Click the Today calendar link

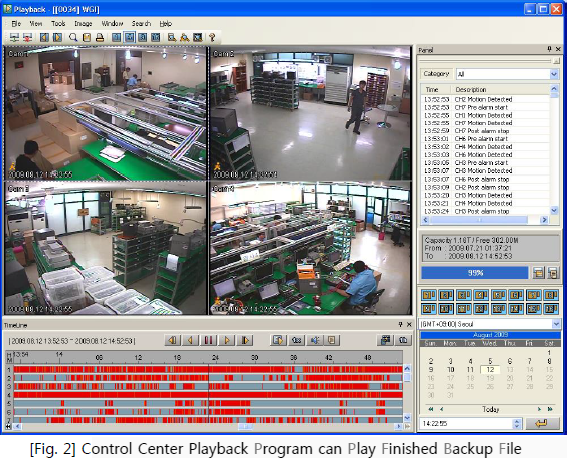(490, 409)
